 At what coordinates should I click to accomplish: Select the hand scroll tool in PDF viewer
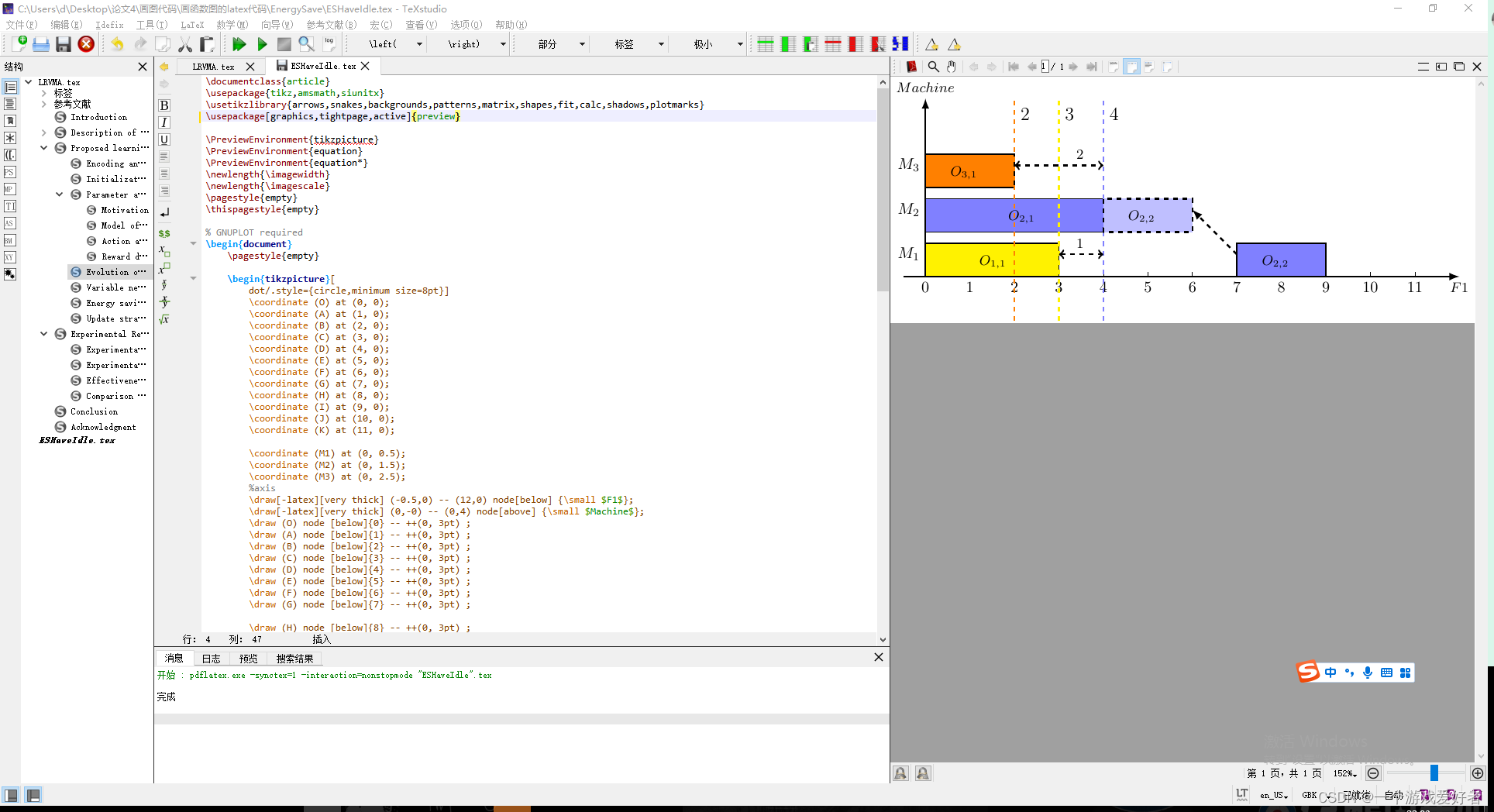[x=952, y=67]
